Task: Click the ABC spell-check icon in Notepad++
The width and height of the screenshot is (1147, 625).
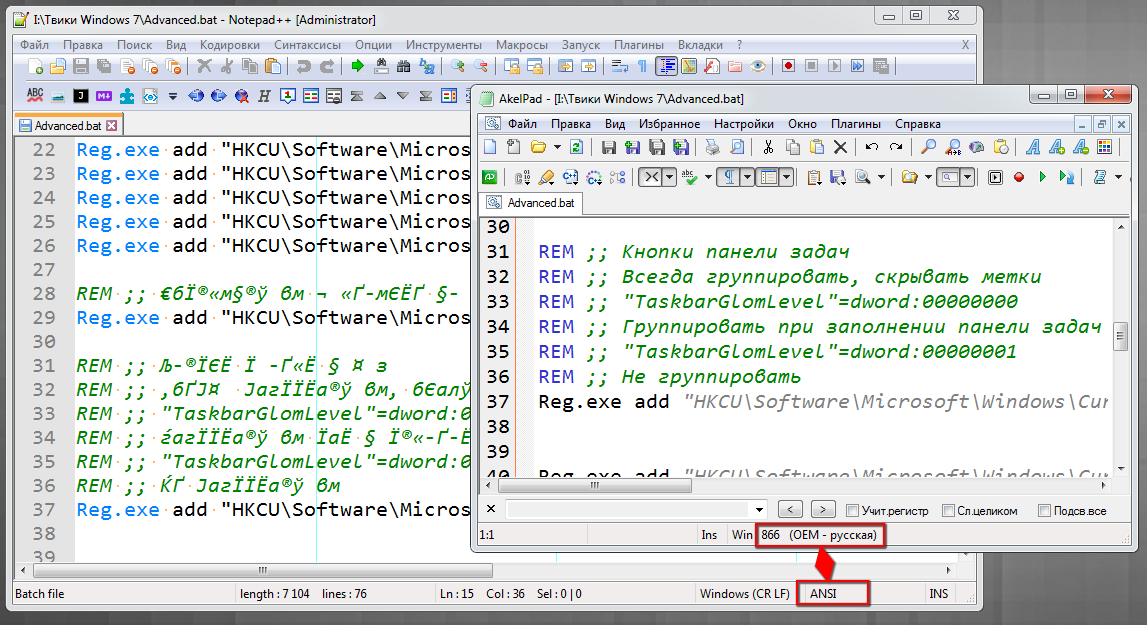Action: pyautogui.click(x=35, y=96)
